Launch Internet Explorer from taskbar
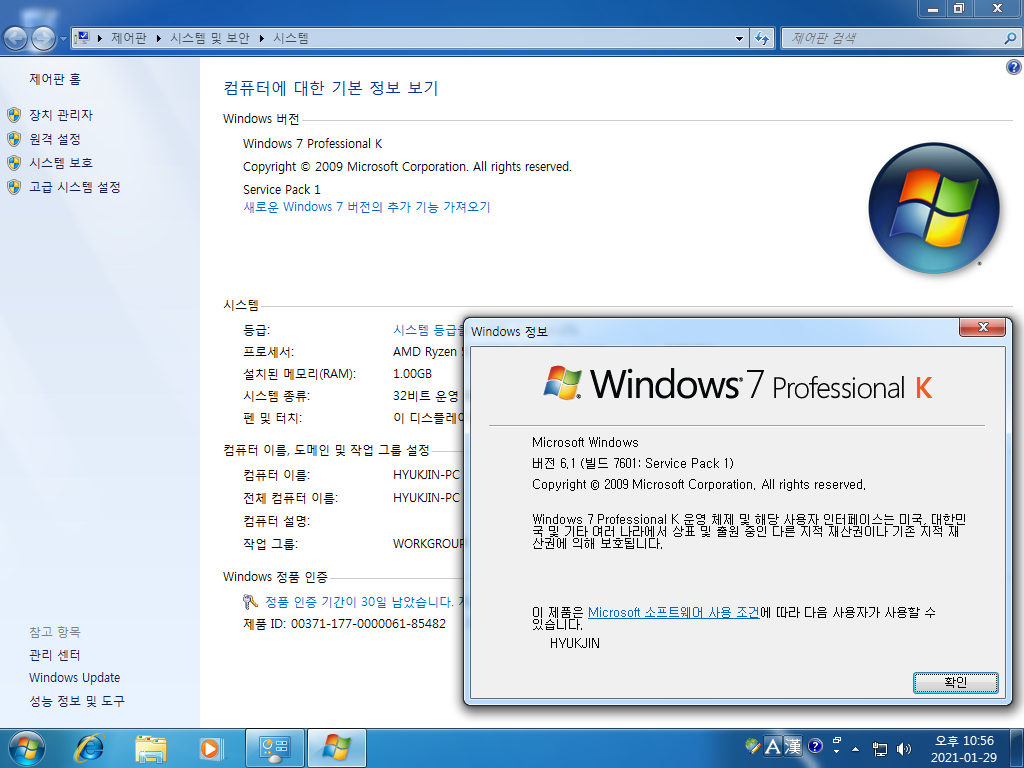The image size is (1024, 768). tap(89, 748)
